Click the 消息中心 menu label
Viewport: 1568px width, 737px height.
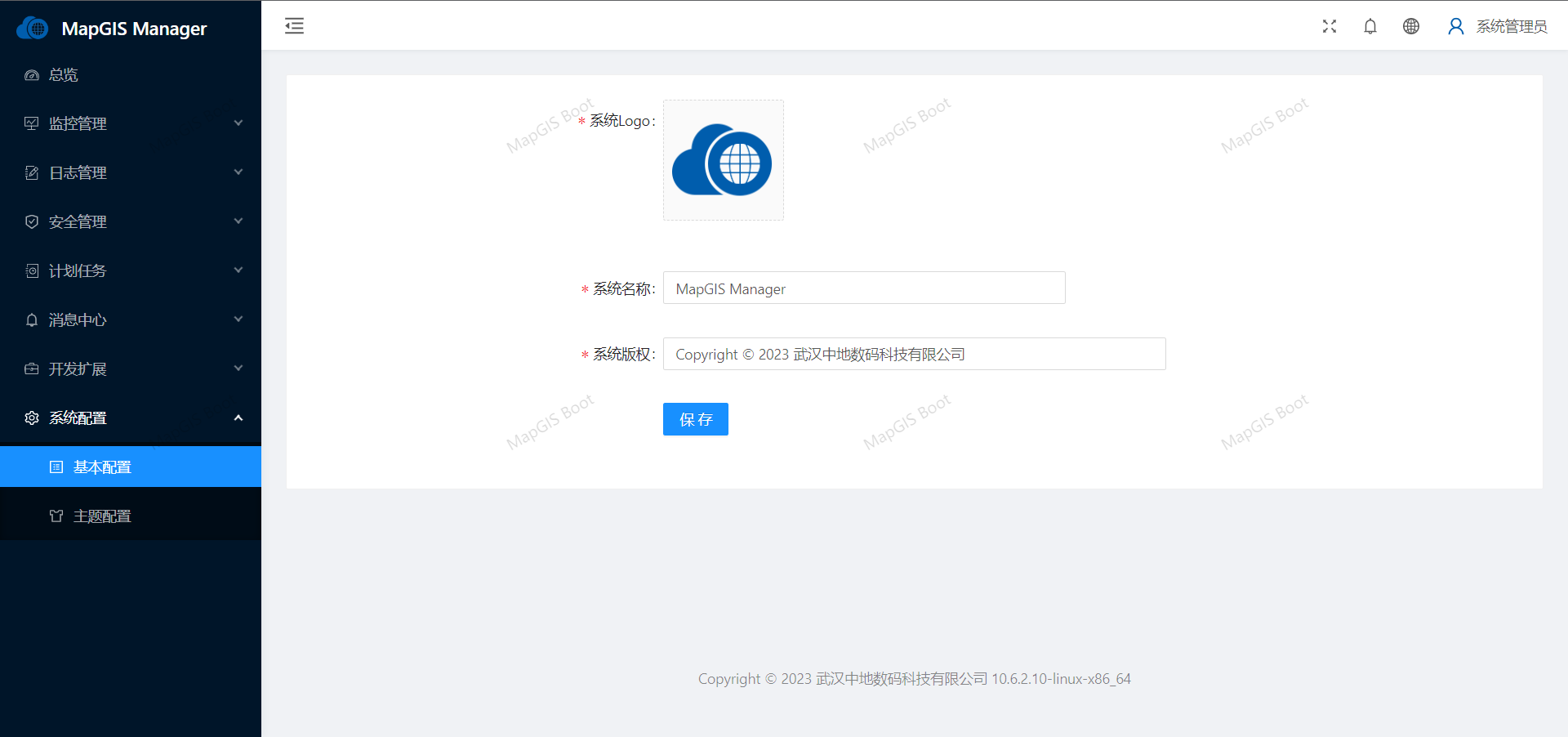pyautogui.click(x=78, y=319)
